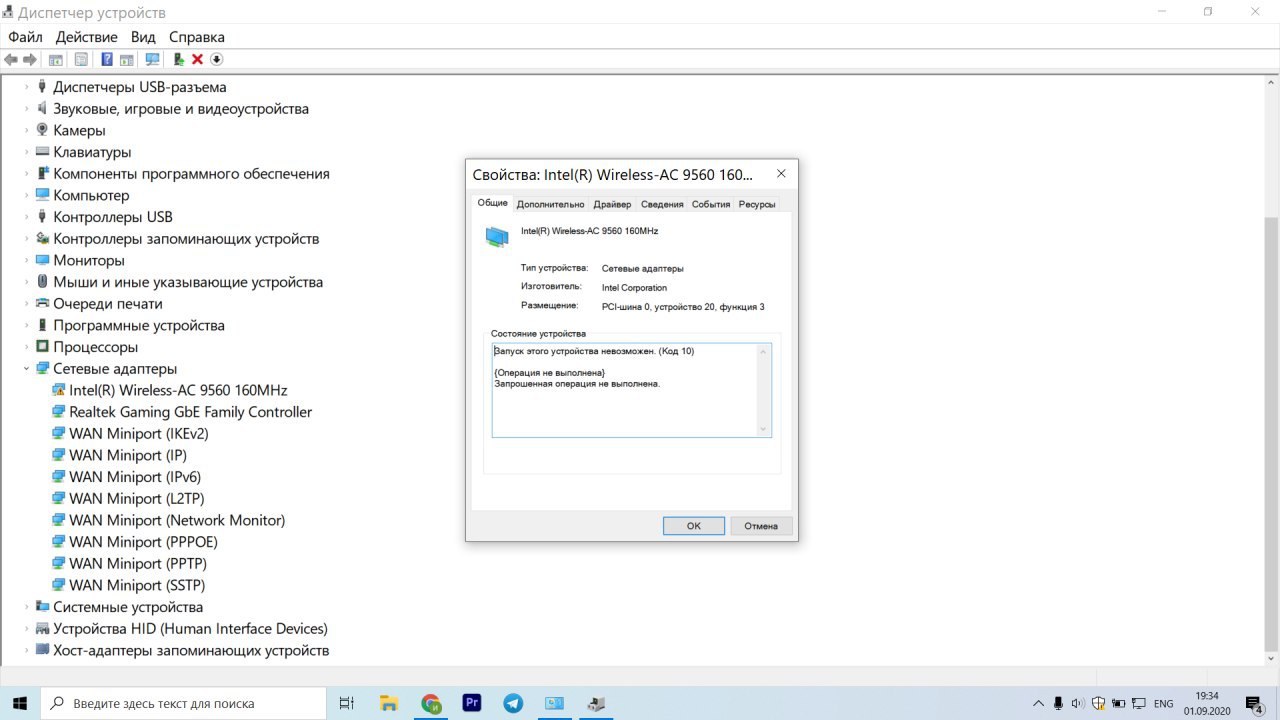The height and width of the screenshot is (720, 1280).
Task: Click the Отмена button
Action: tap(761, 526)
